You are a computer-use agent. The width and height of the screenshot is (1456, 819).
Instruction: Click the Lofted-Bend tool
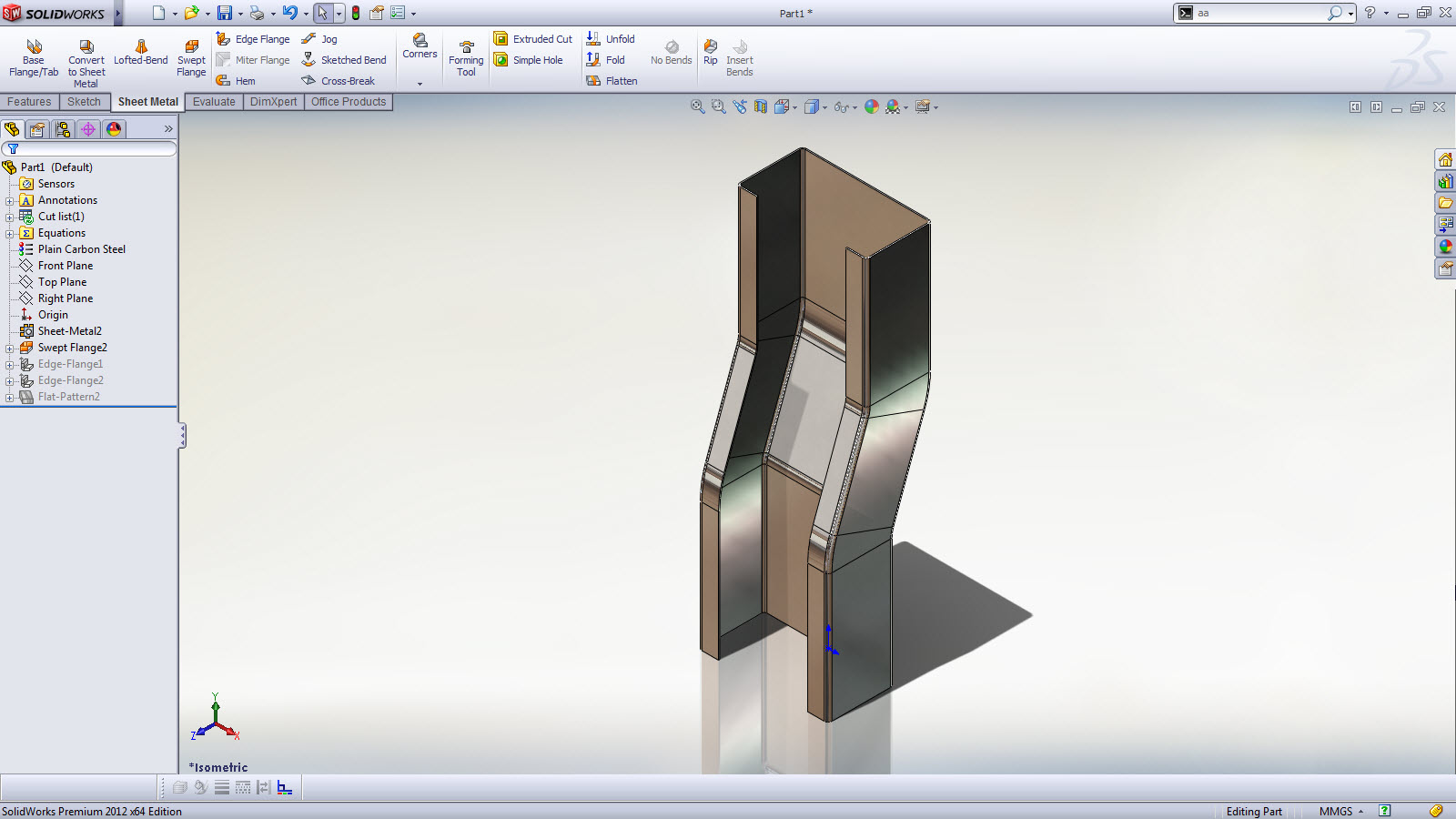click(x=140, y=53)
